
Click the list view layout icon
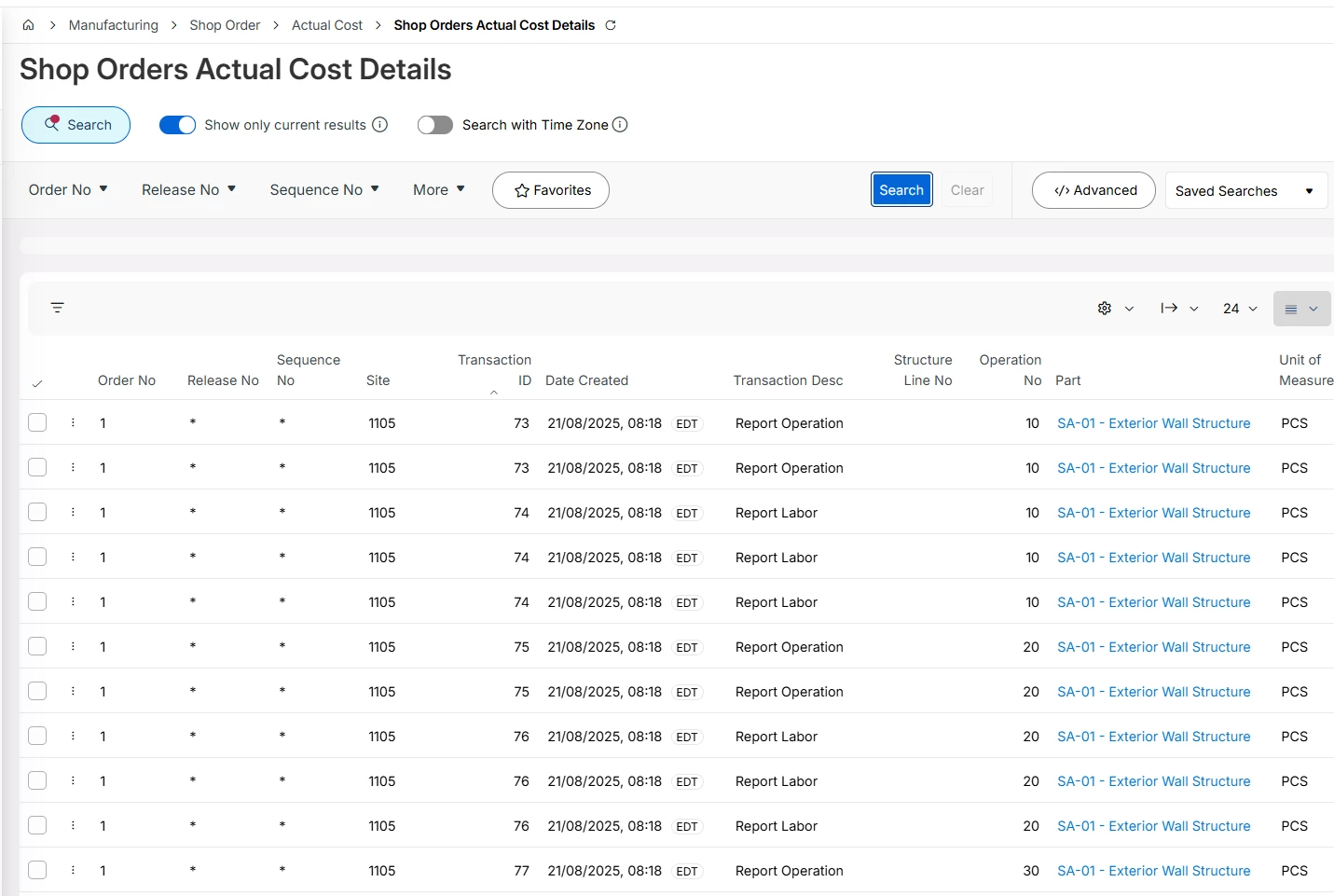(x=1291, y=310)
